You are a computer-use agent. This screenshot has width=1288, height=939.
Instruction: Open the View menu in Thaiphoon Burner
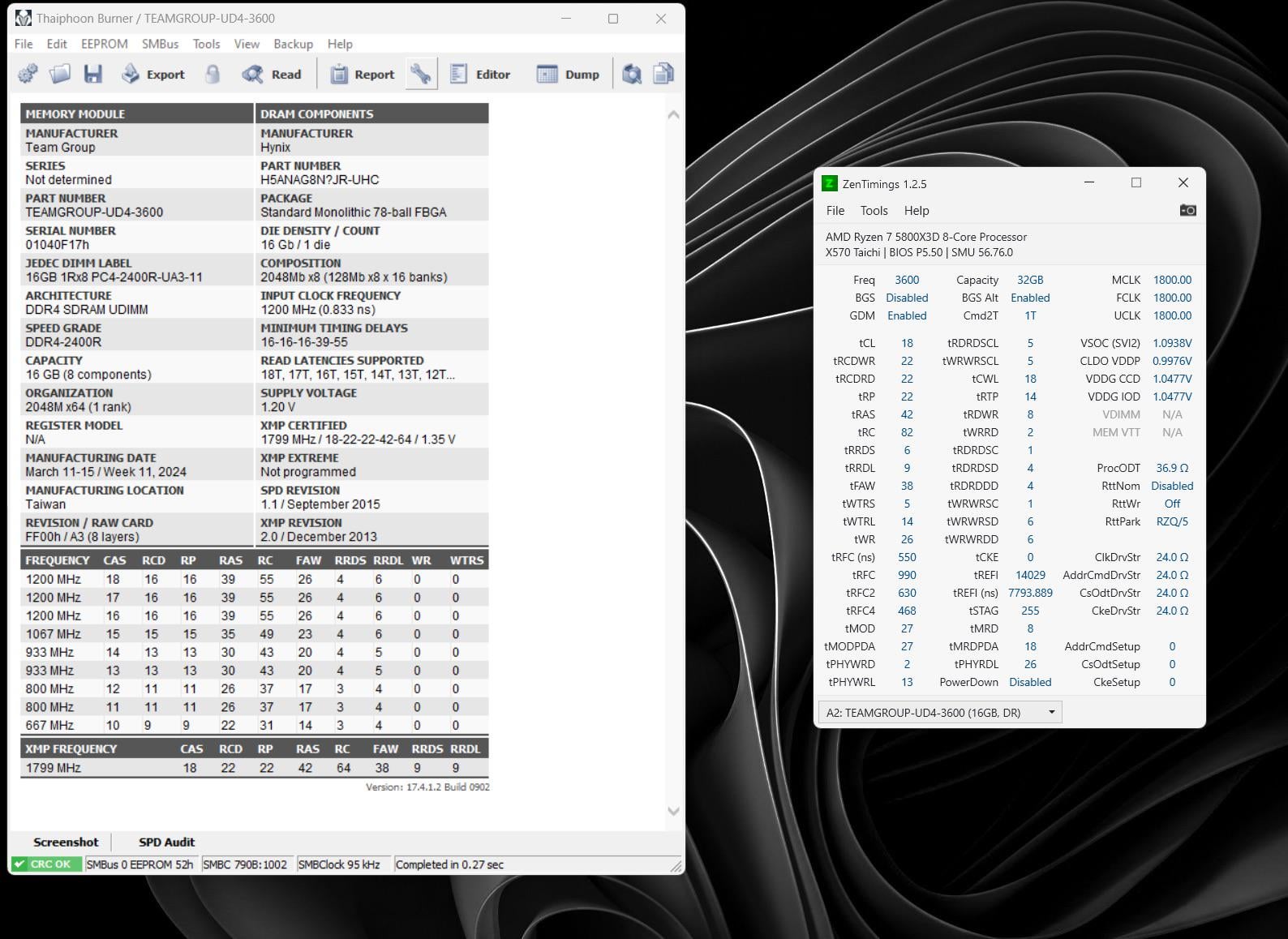(247, 44)
